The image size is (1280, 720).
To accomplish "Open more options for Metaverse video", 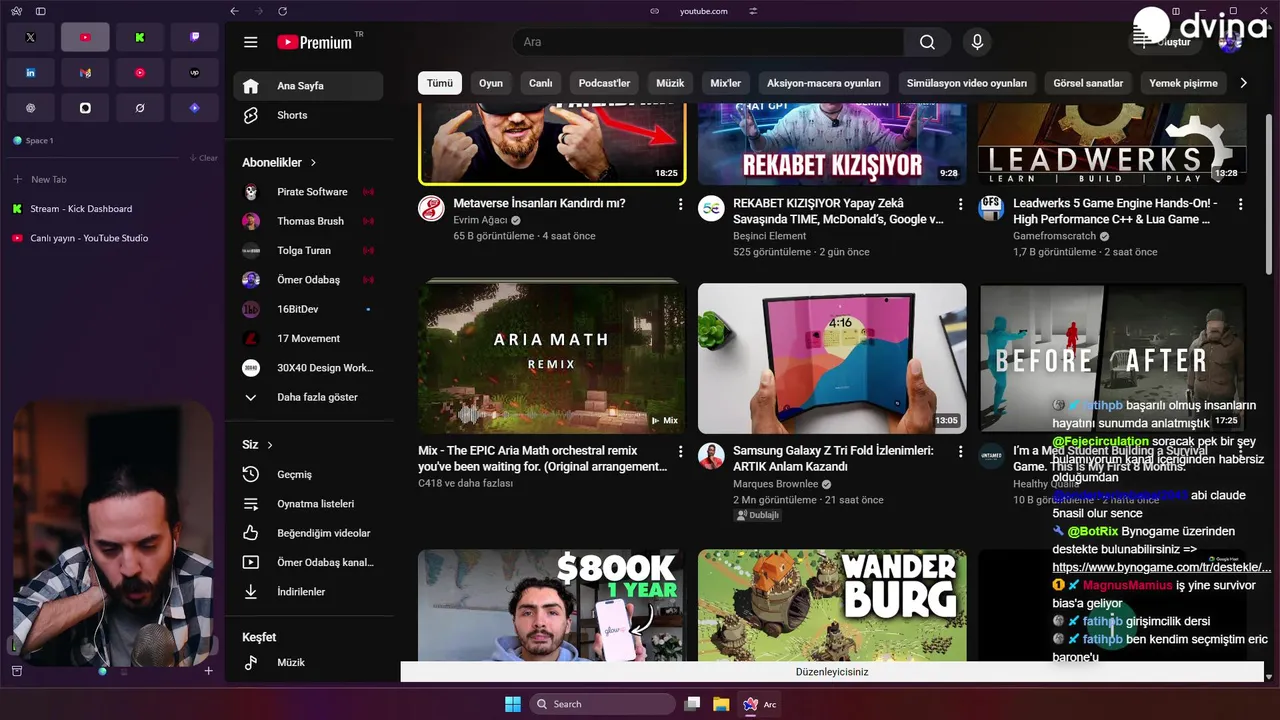I will tap(680, 204).
